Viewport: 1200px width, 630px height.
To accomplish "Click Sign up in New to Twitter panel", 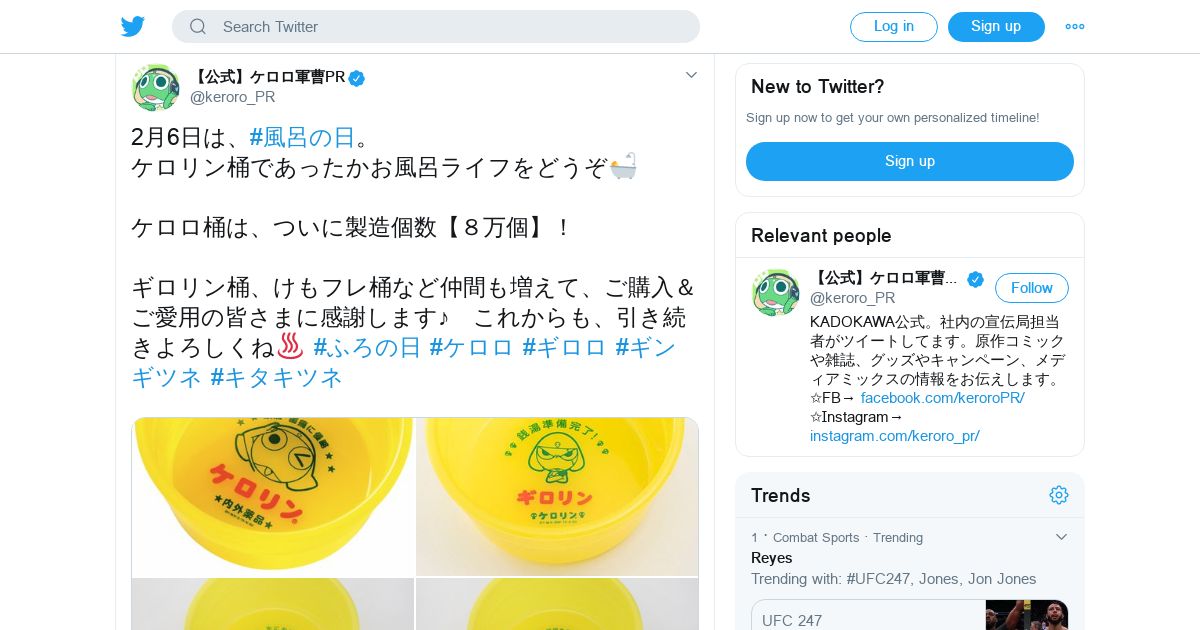I will [x=910, y=161].
